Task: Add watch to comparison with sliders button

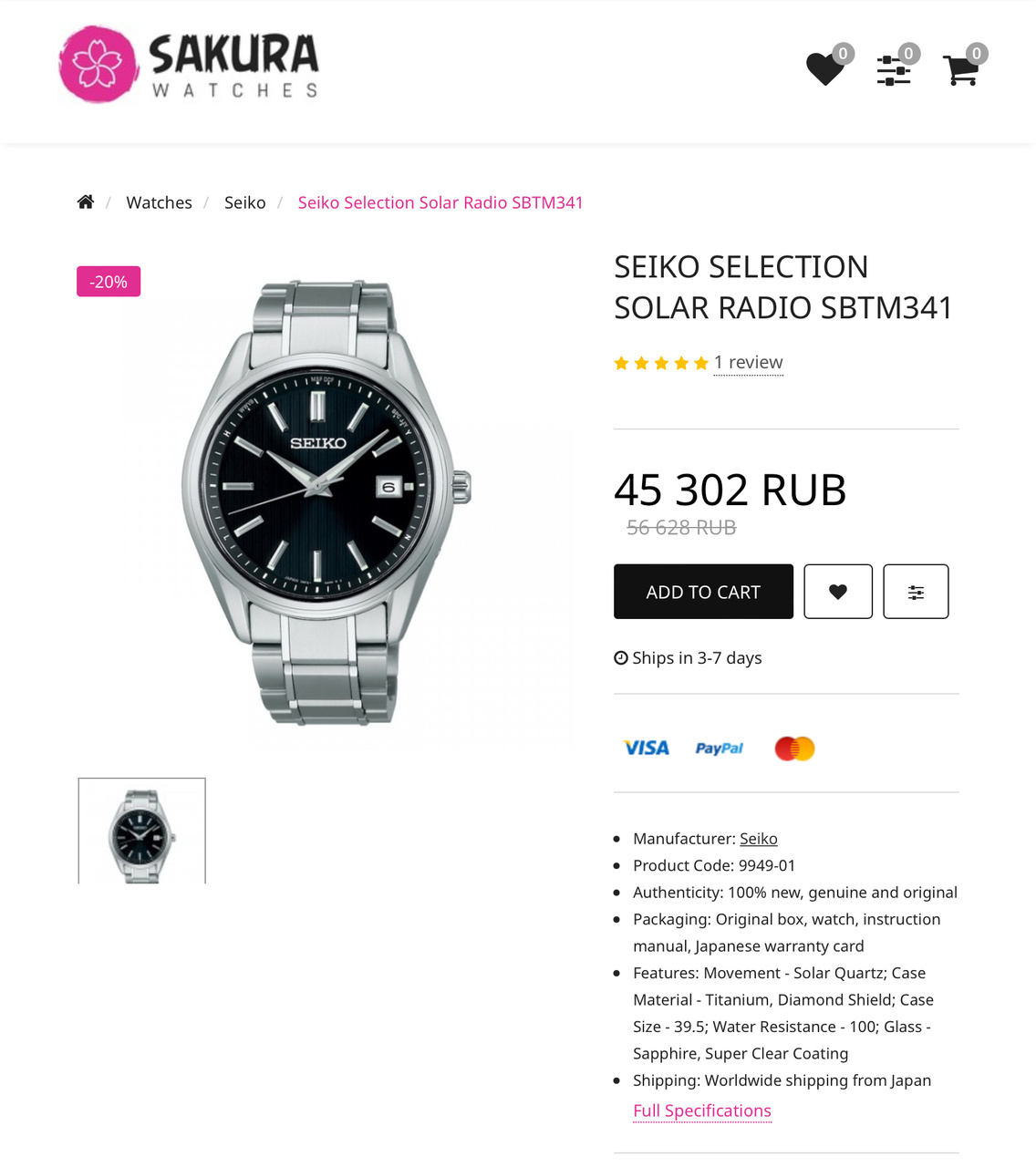Action: [x=916, y=592]
